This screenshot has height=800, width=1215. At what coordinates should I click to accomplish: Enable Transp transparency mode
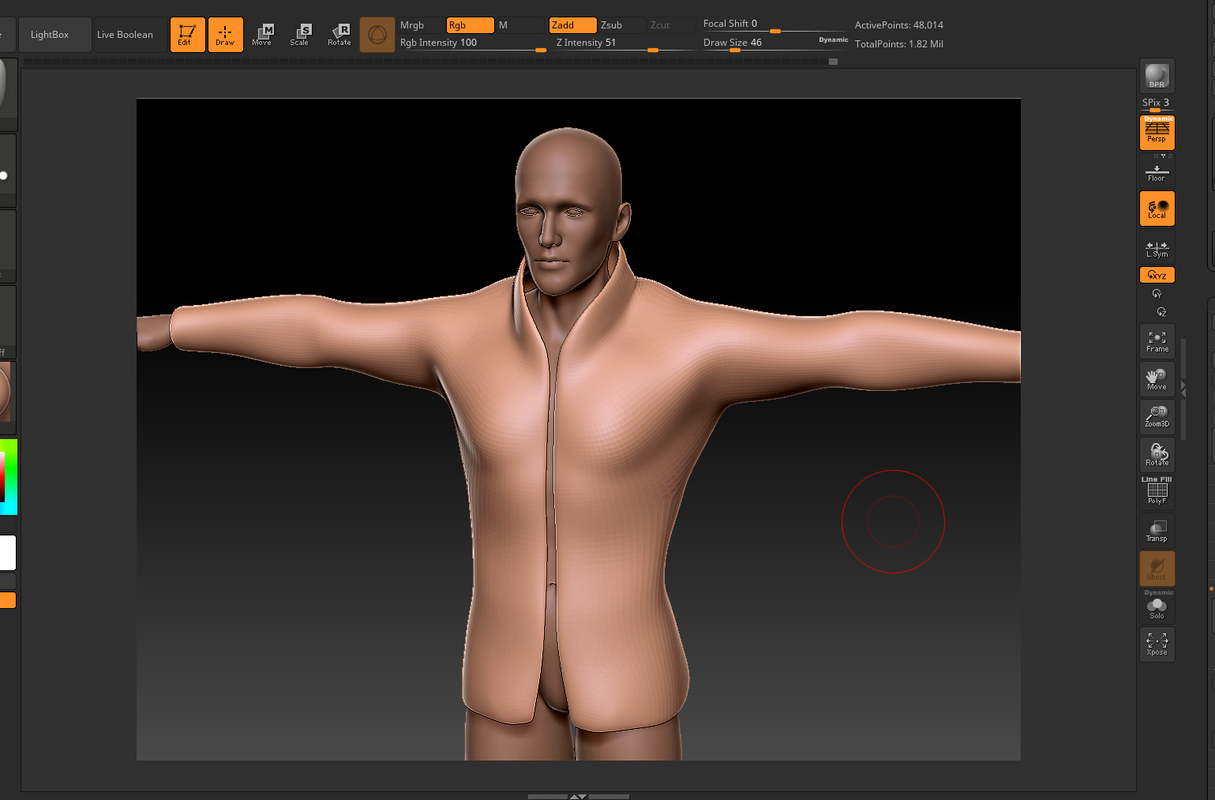tap(1157, 530)
